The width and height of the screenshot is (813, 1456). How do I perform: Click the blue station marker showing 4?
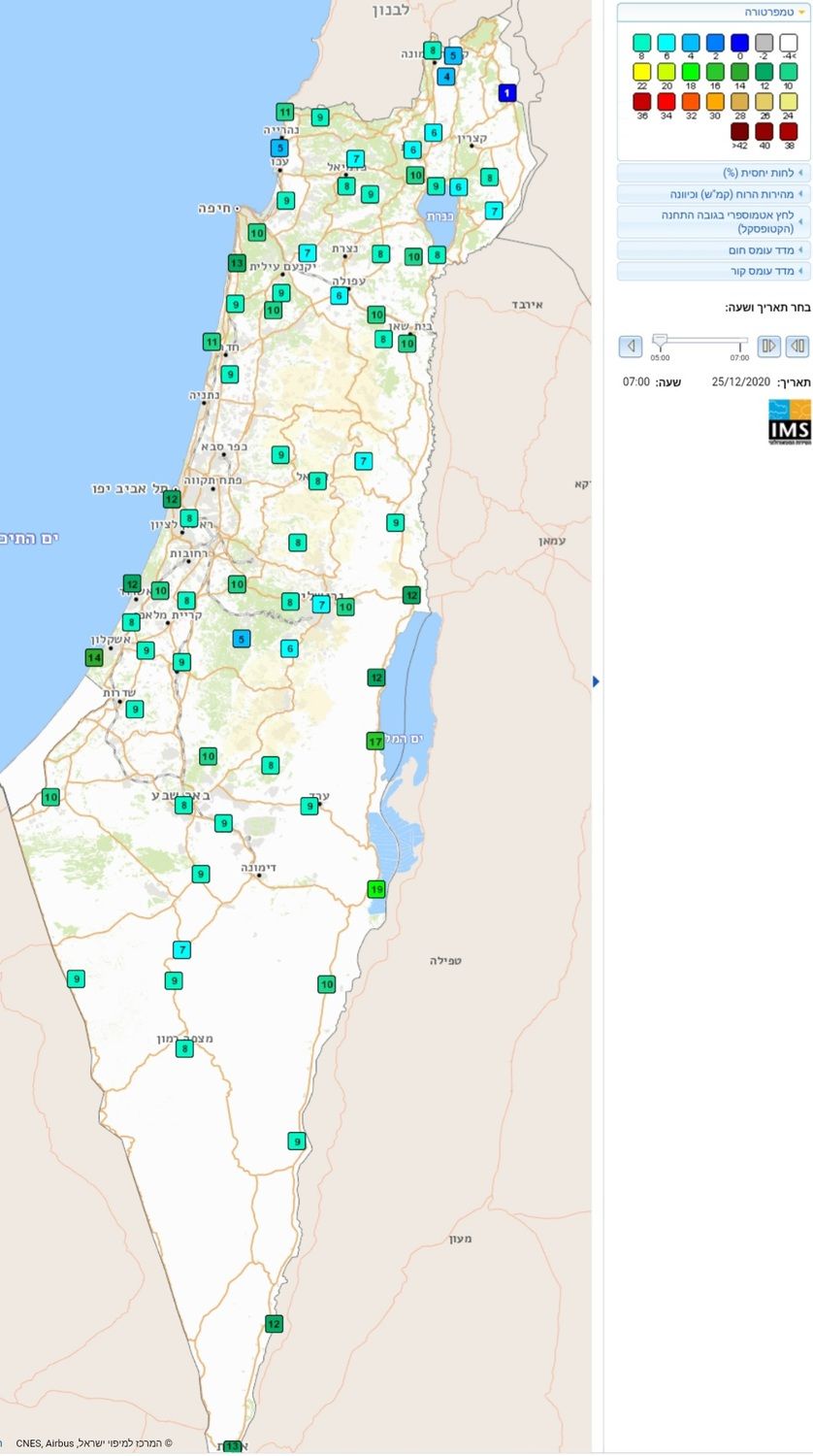click(x=445, y=77)
